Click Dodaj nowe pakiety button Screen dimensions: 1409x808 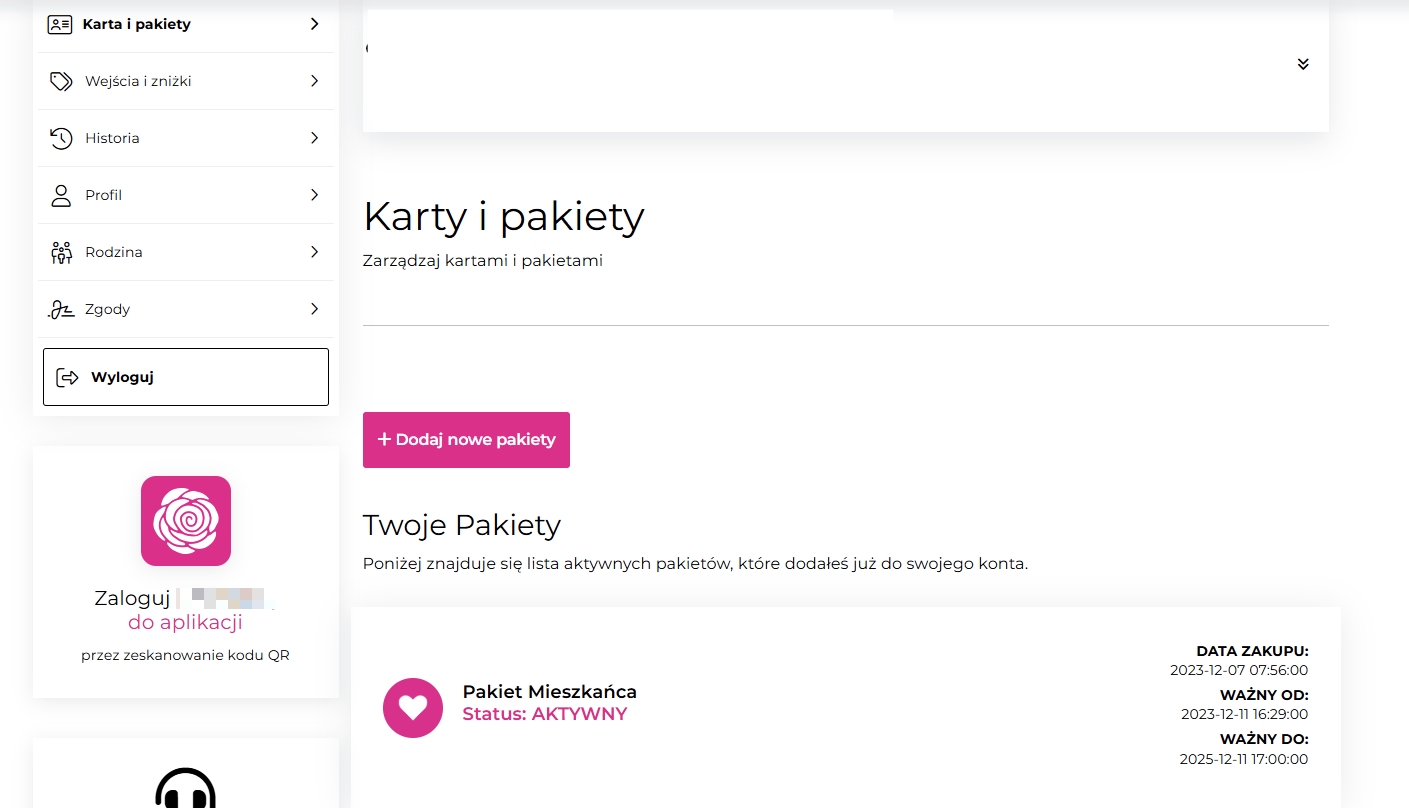click(x=466, y=440)
